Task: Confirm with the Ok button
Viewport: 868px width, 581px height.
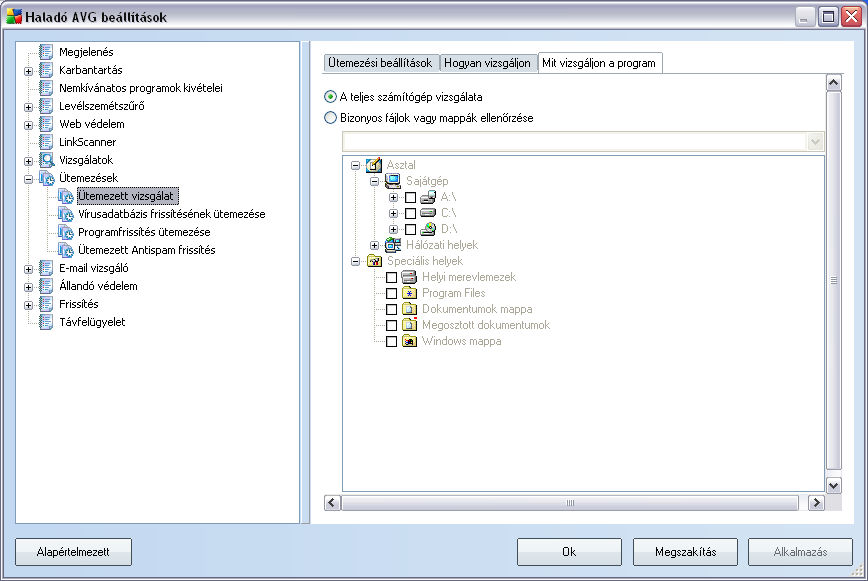Action: (x=569, y=552)
